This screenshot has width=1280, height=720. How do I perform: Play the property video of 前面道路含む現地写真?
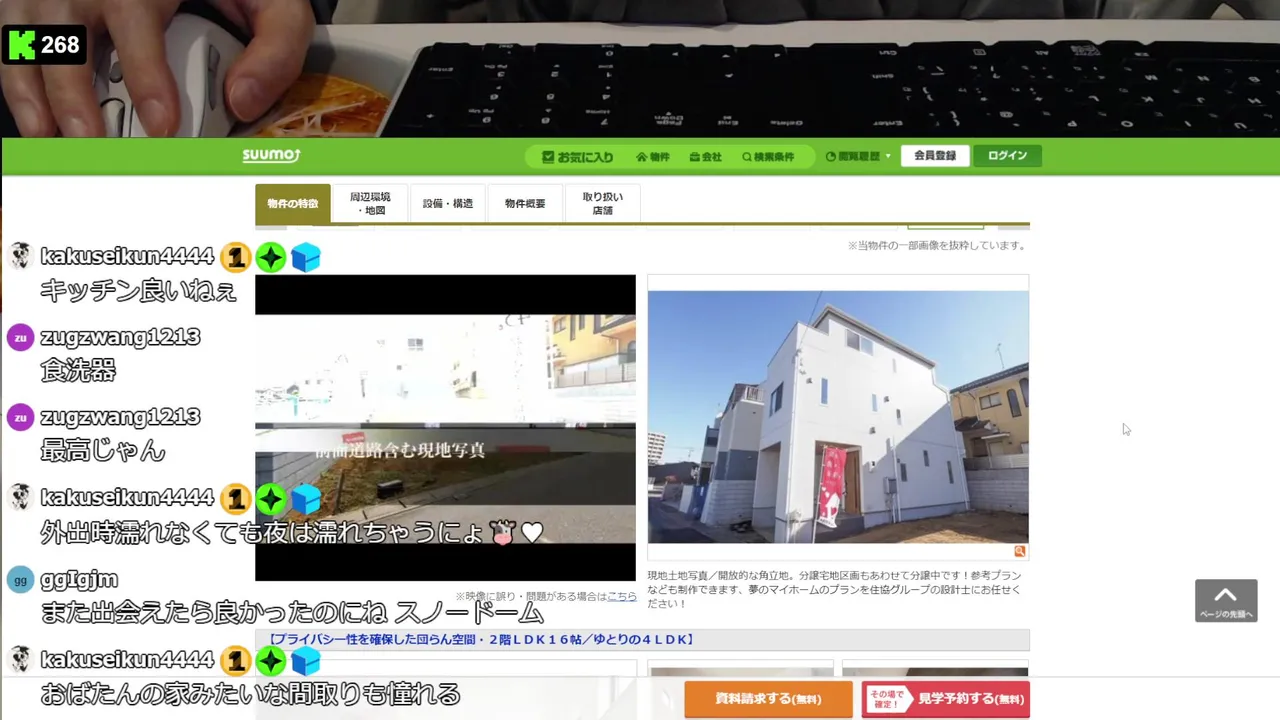(x=445, y=428)
